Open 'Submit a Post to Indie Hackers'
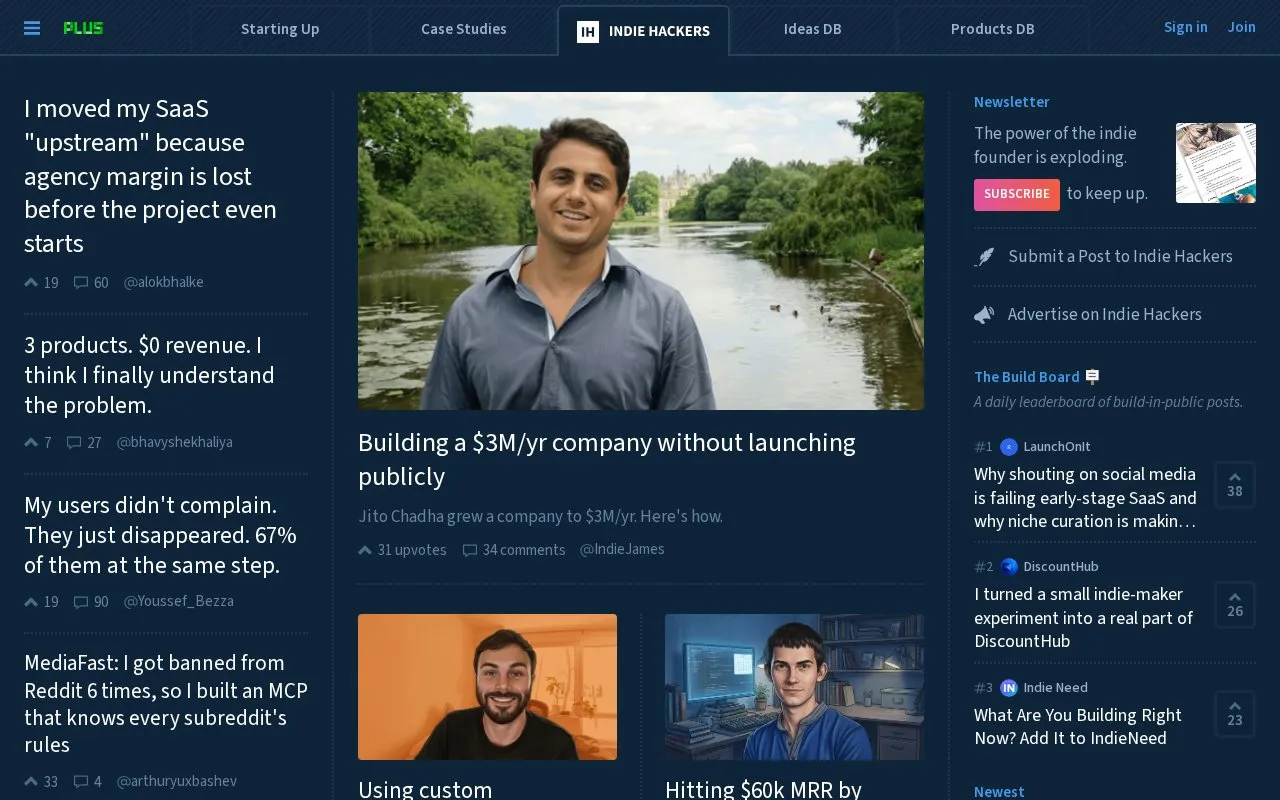The image size is (1280, 800). 1120,257
